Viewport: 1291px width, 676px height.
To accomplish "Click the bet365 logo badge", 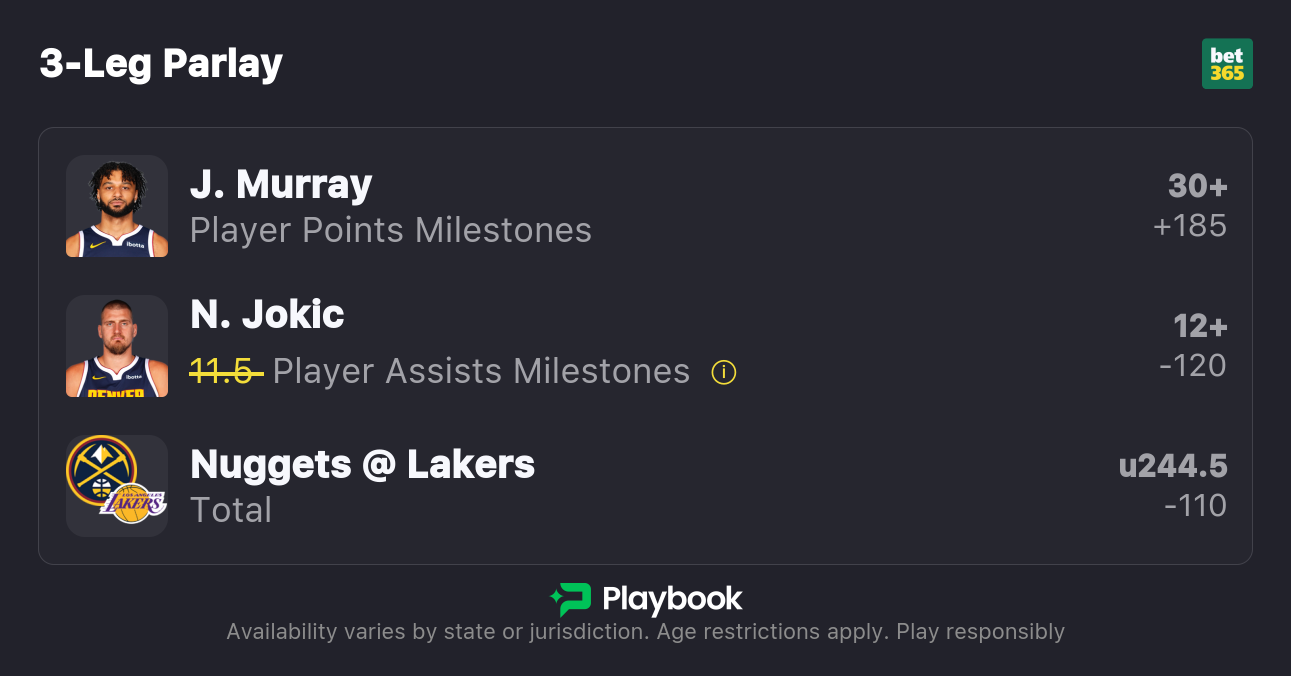I will pos(1227,64).
